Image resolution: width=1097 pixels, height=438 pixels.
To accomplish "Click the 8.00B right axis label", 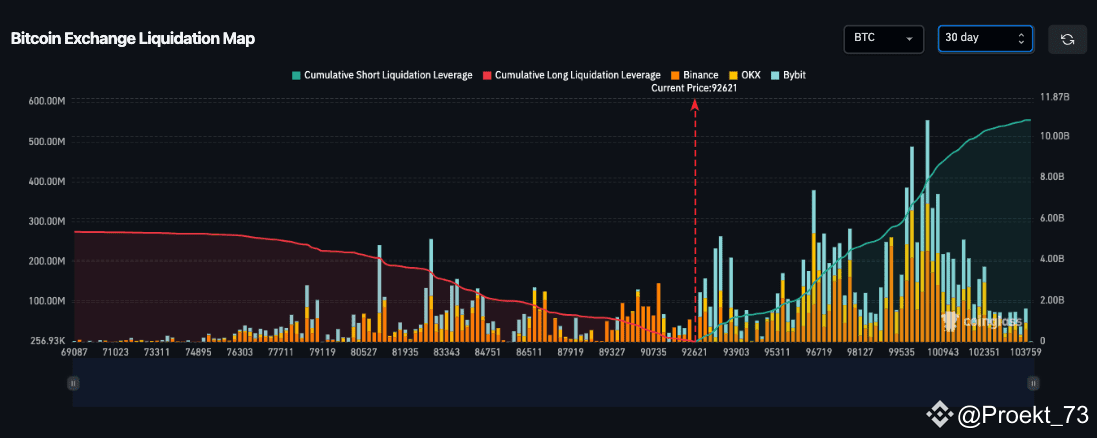I will pos(1053,177).
